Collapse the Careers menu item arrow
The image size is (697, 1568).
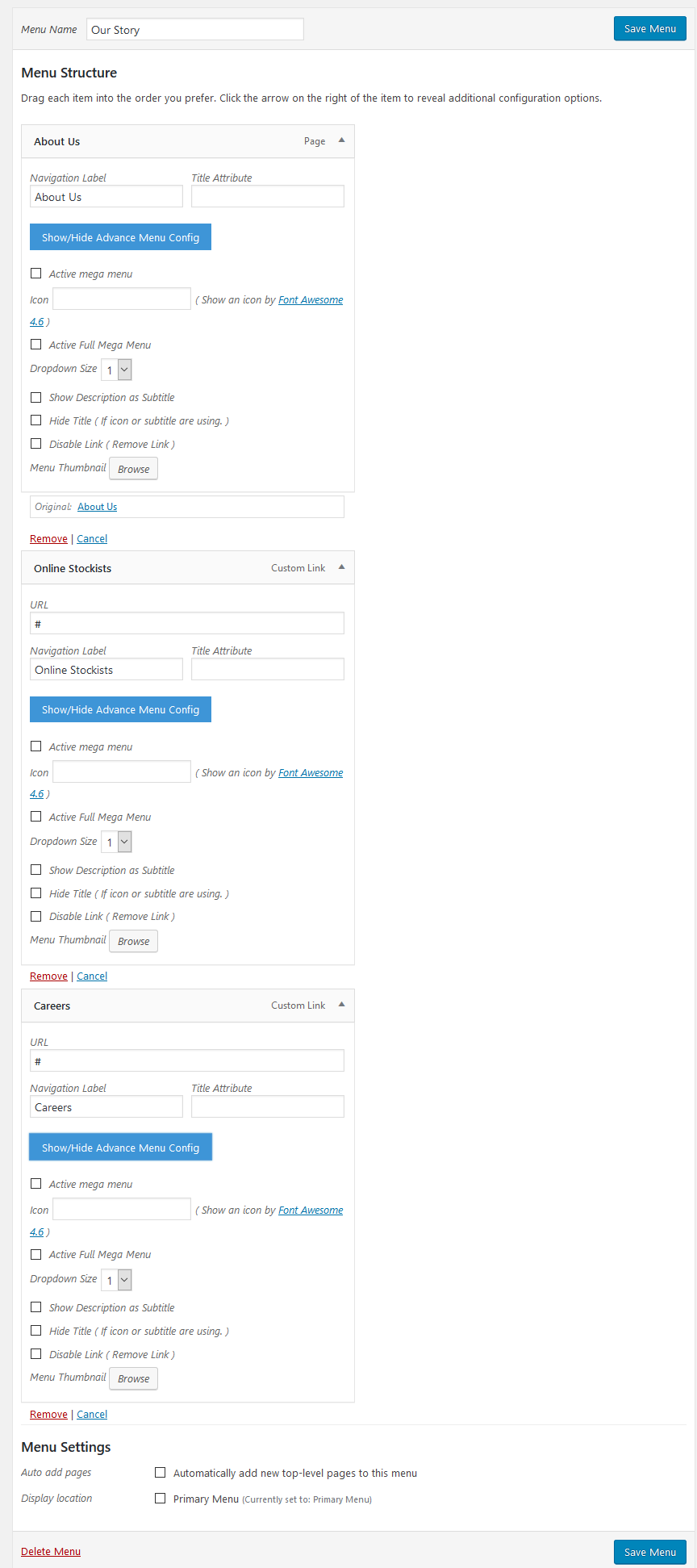tap(341, 1005)
